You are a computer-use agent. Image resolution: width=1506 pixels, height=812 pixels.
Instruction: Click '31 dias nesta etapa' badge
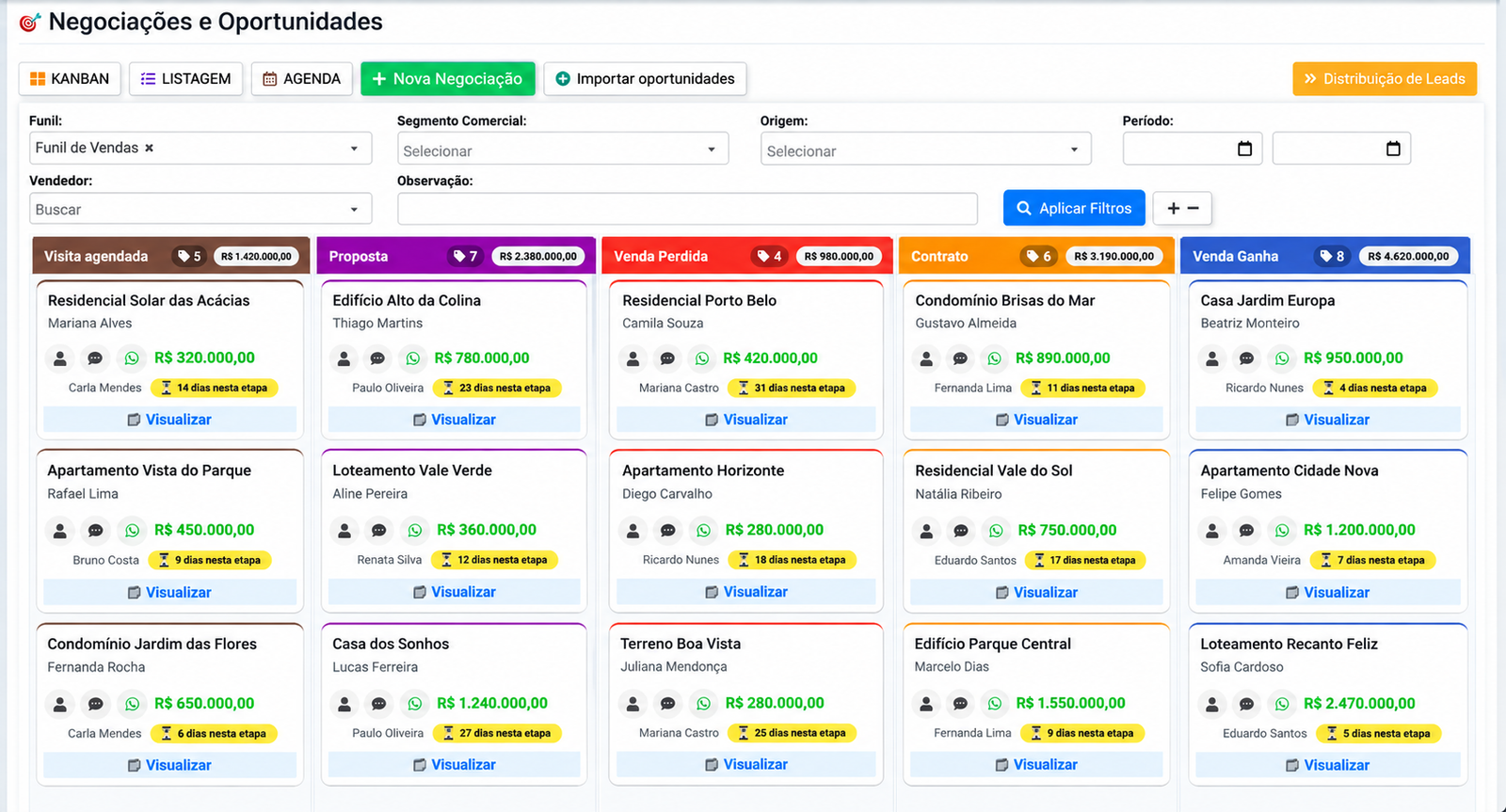(792, 388)
